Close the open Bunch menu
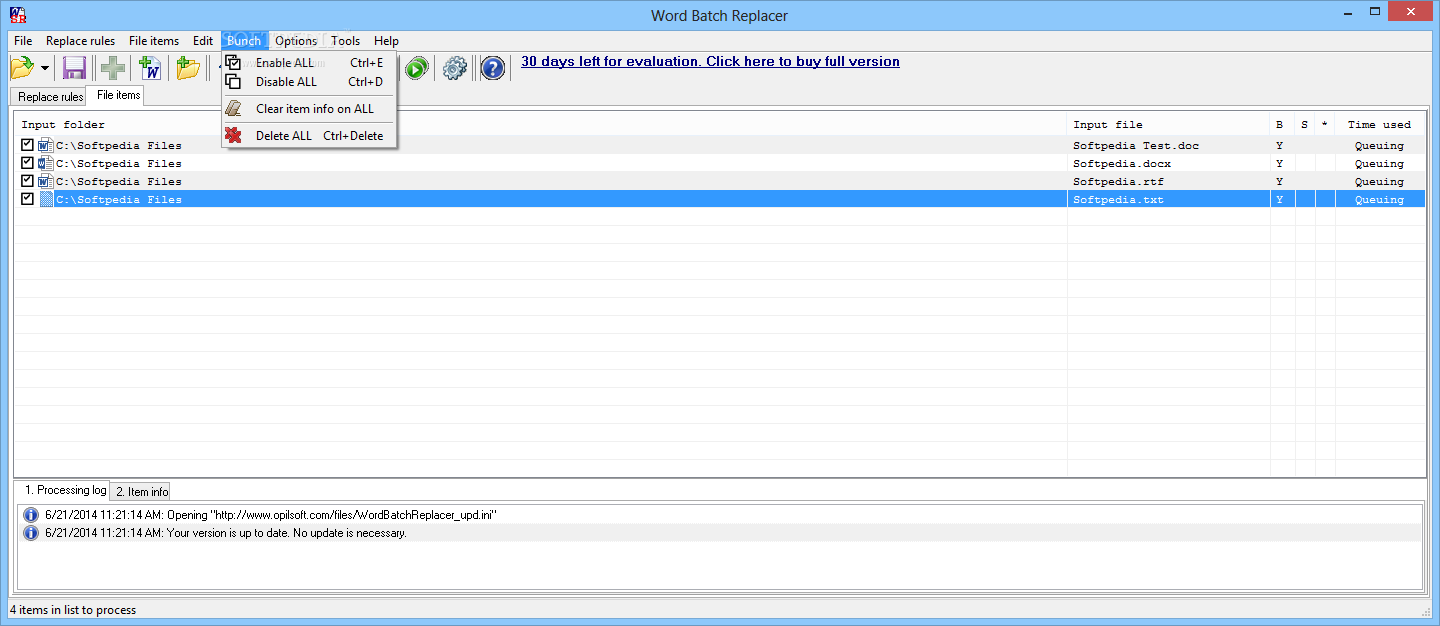This screenshot has width=1440, height=626. pos(244,41)
